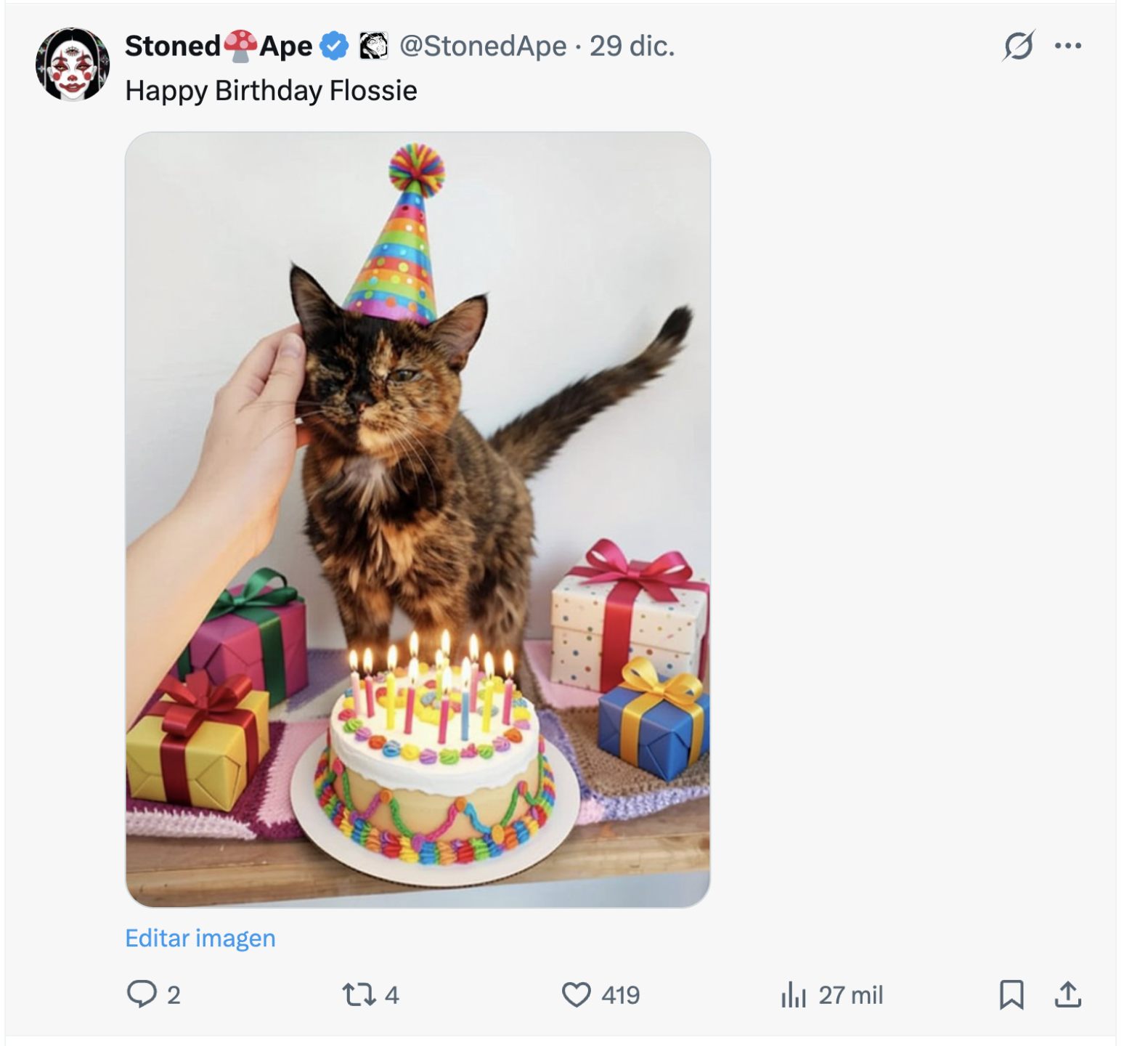The height and width of the screenshot is (1046, 1148).
Task: Bookmark the Happy Birthday Flossie post
Action: coord(1011,994)
